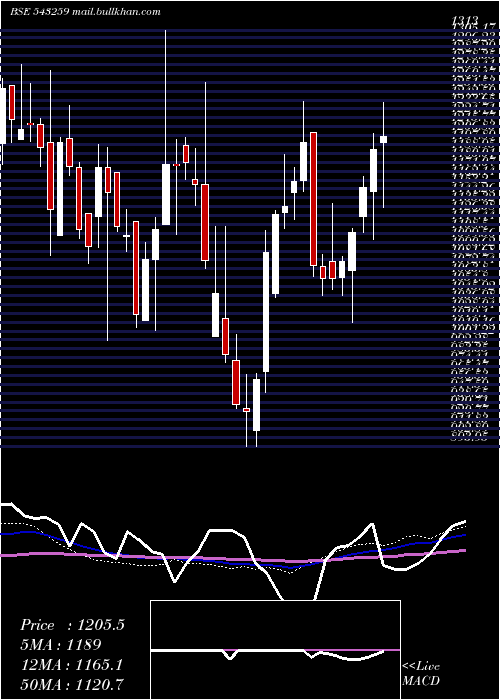The width and height of the screenshot is (500, 700).
Task: Click the BSE 543259 chart title
Action: 39,12
